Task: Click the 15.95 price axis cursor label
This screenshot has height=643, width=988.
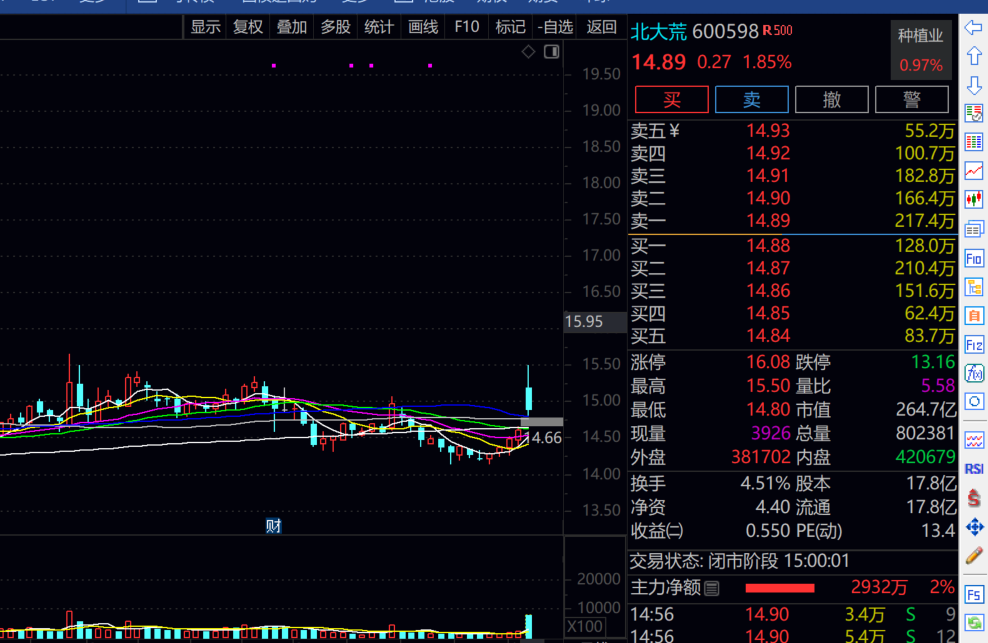Action: tap(595, 322)
